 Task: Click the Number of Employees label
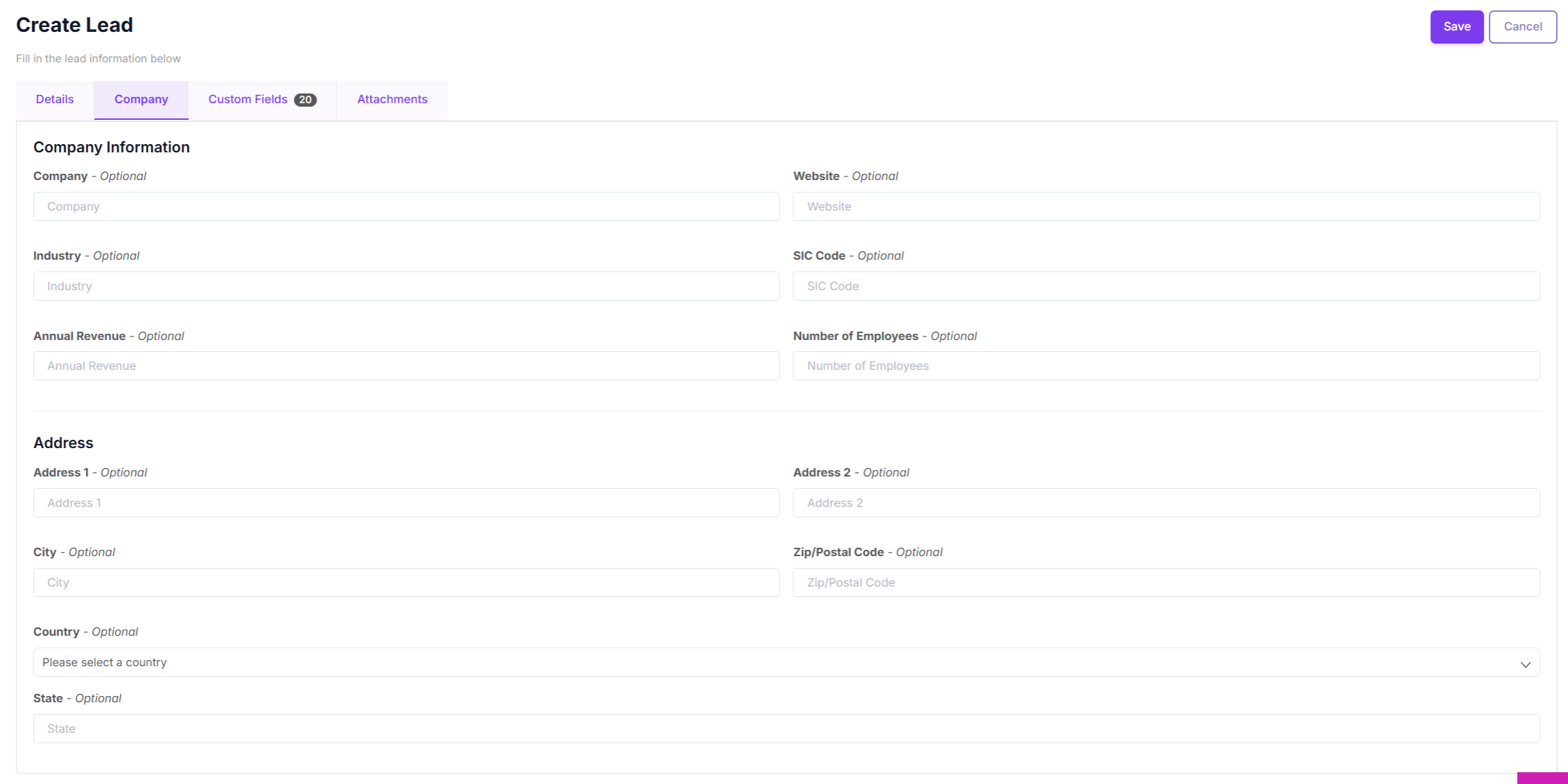pos(885,336)
